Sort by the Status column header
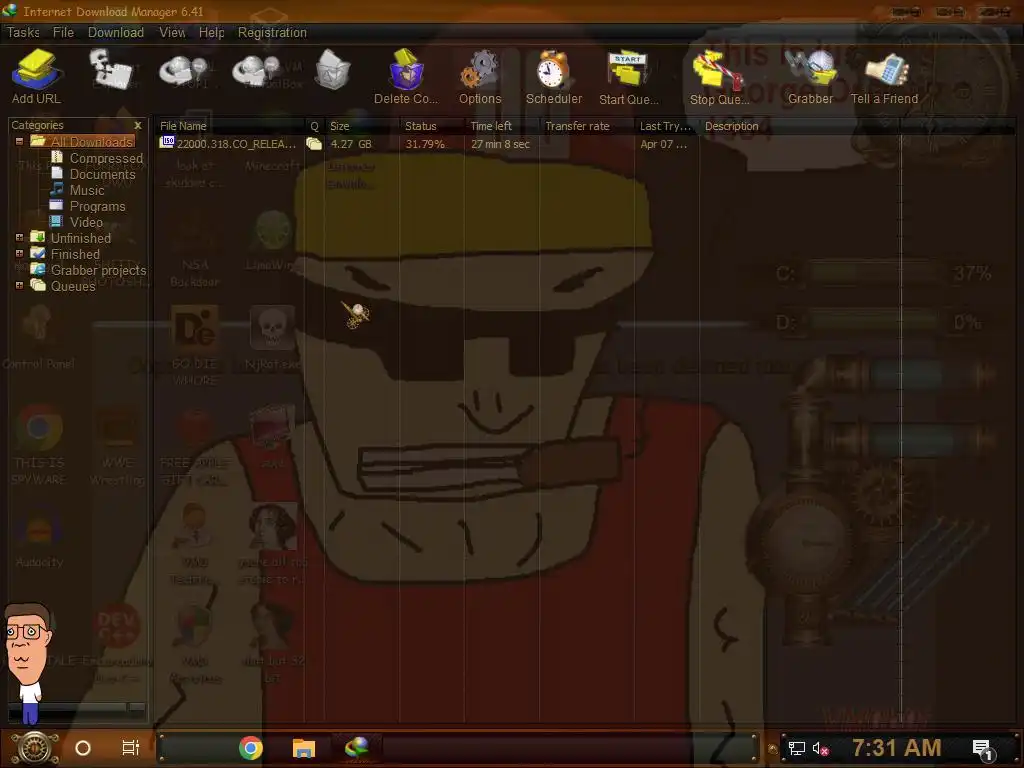This screenshot has height=768, width=1024. 432,126
